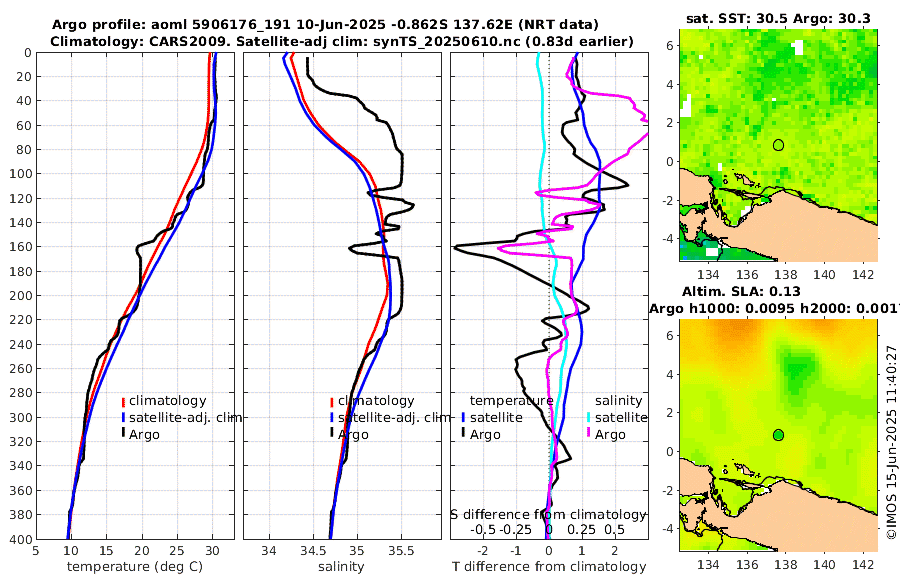Viewport: 900px width, 580px height.
Task: Click blue satellite temperature marker in difference legend
Action: point(464,418)
